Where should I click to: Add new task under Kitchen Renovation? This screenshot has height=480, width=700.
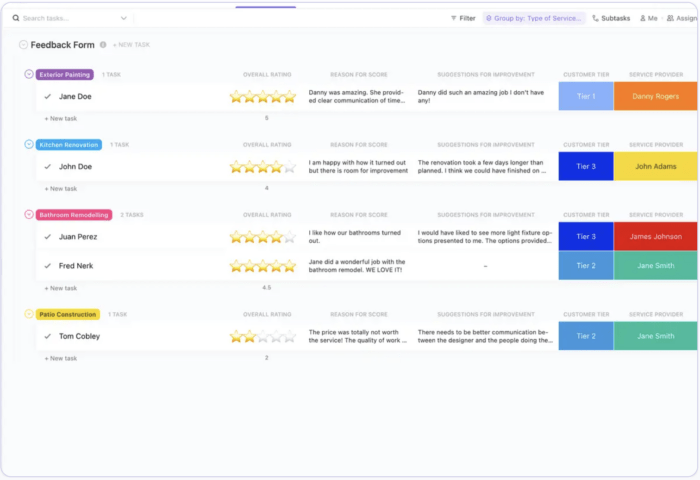pyautogui.click(x=62, y=188)
